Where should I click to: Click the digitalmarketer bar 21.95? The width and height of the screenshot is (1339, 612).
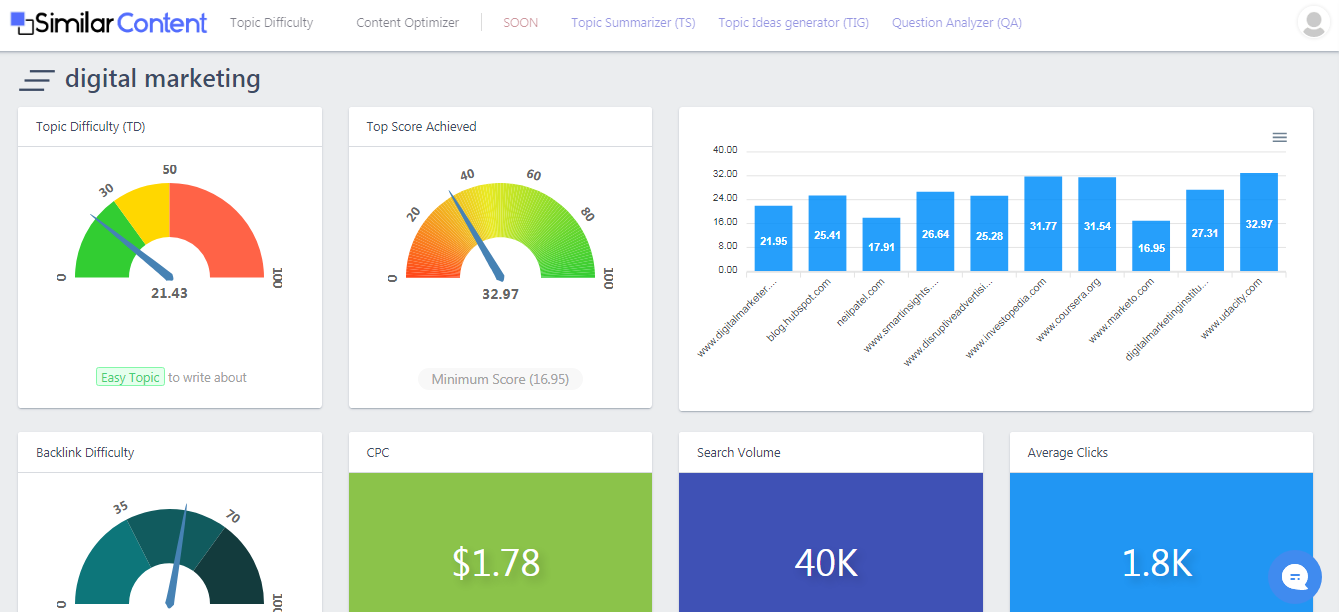773,238
